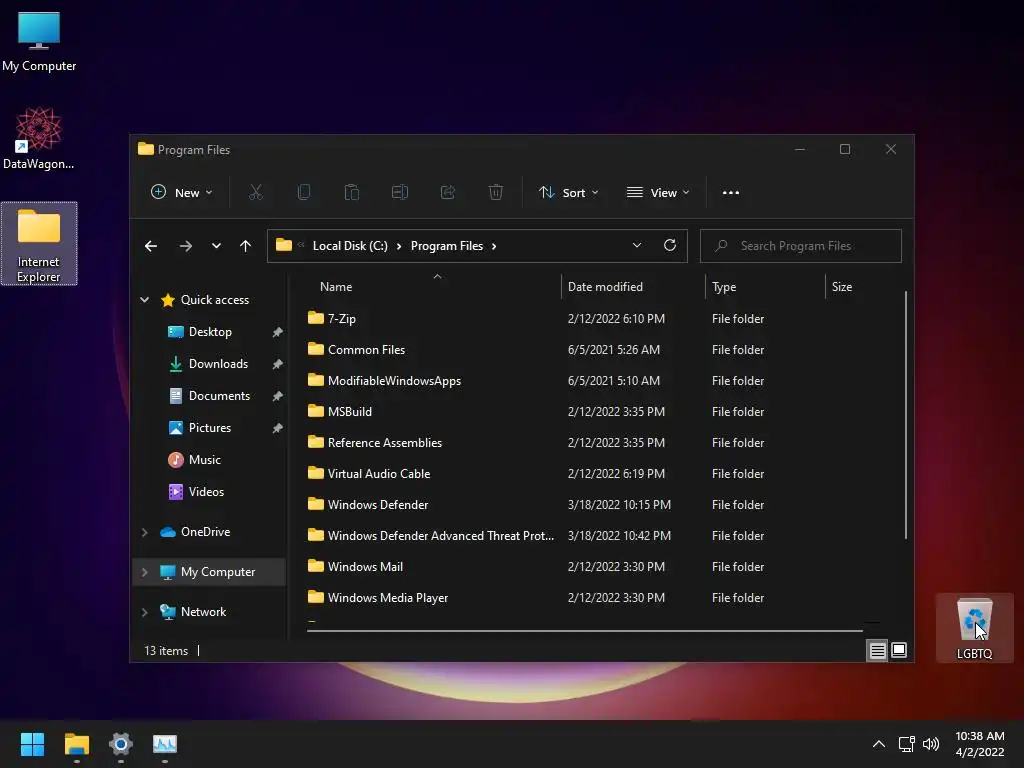Image resolution: width=1024 pixels, height=768 pixels.
Task: Select the LGBTQ recycle bin icon
Action: [974, 628]
